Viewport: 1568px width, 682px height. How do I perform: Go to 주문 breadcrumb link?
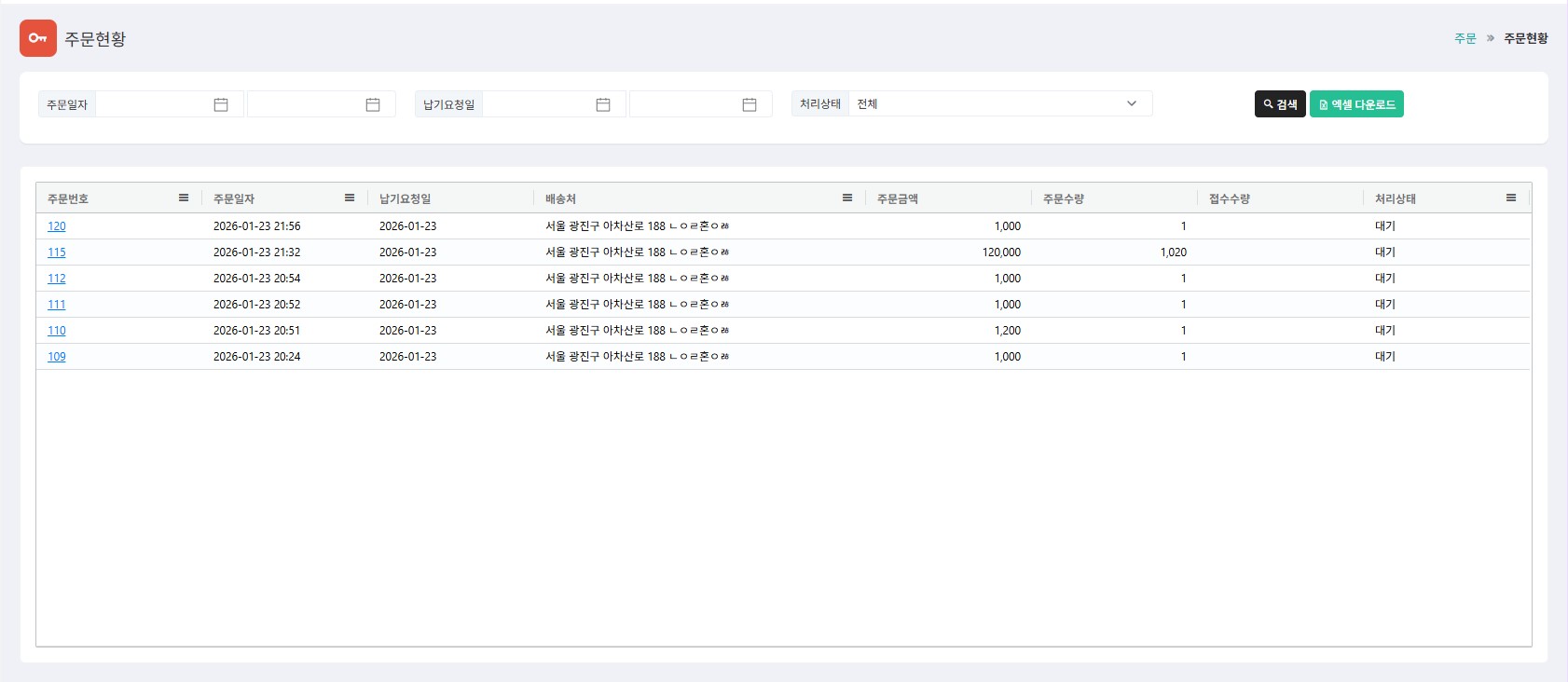tap(1465, 38)
